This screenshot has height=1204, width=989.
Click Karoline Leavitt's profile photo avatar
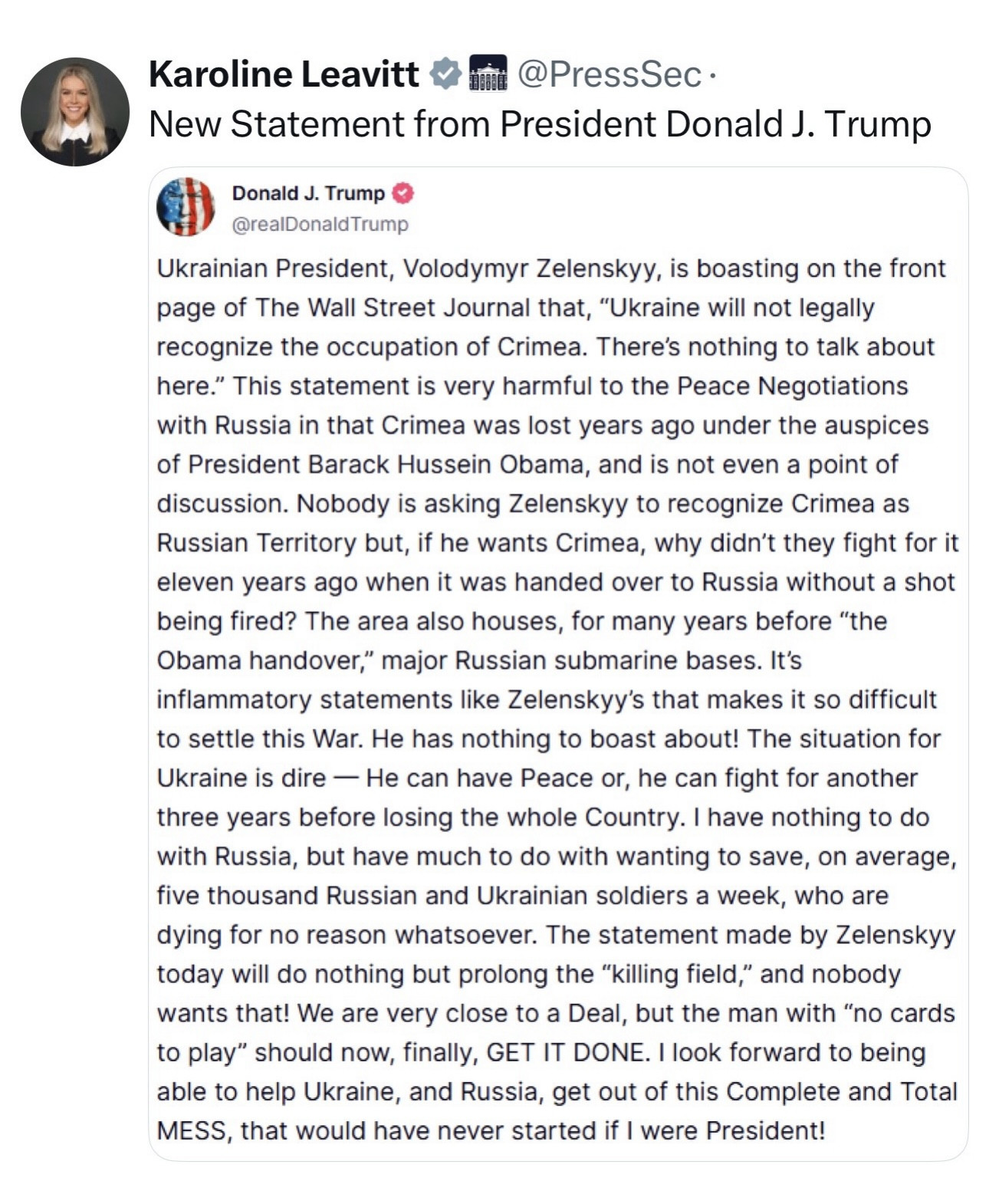[x=74, y=111]
